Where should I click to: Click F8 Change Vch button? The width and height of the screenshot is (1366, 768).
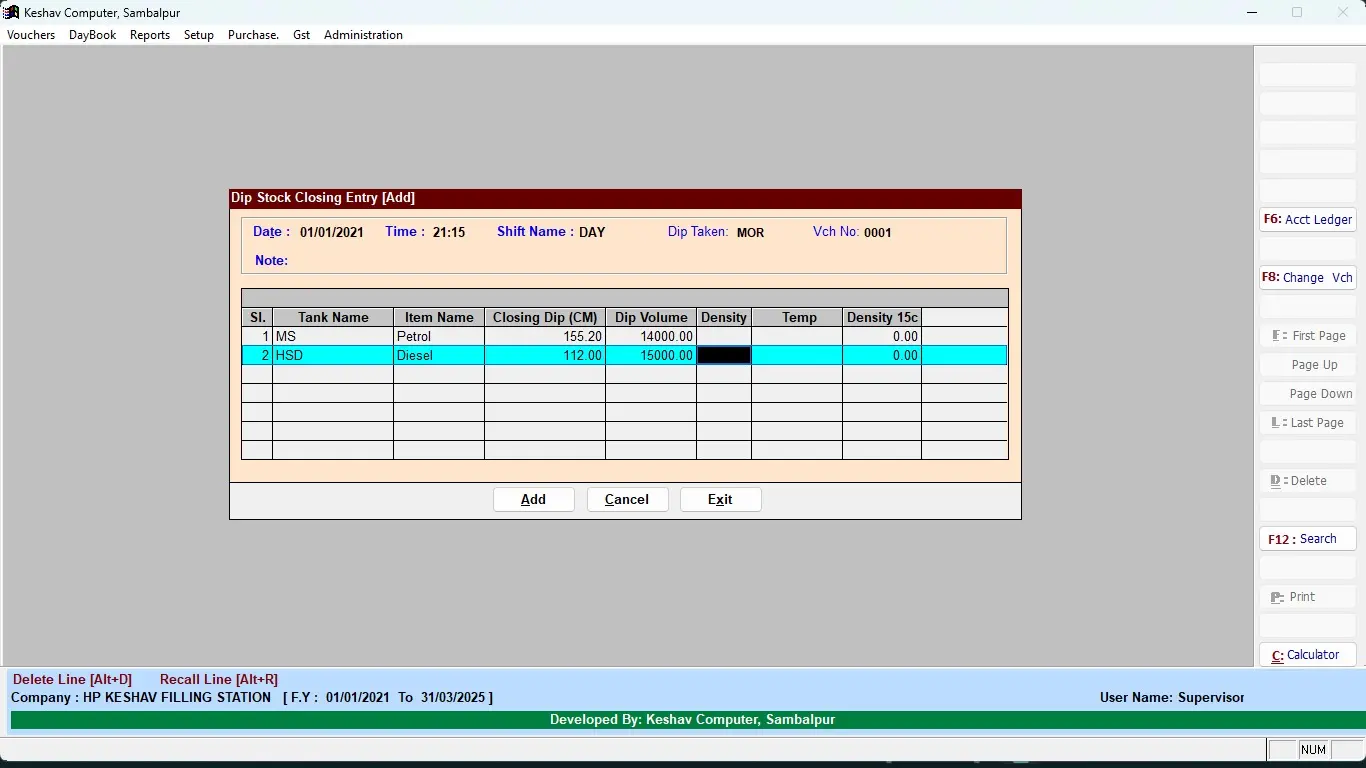[1308, 277]
